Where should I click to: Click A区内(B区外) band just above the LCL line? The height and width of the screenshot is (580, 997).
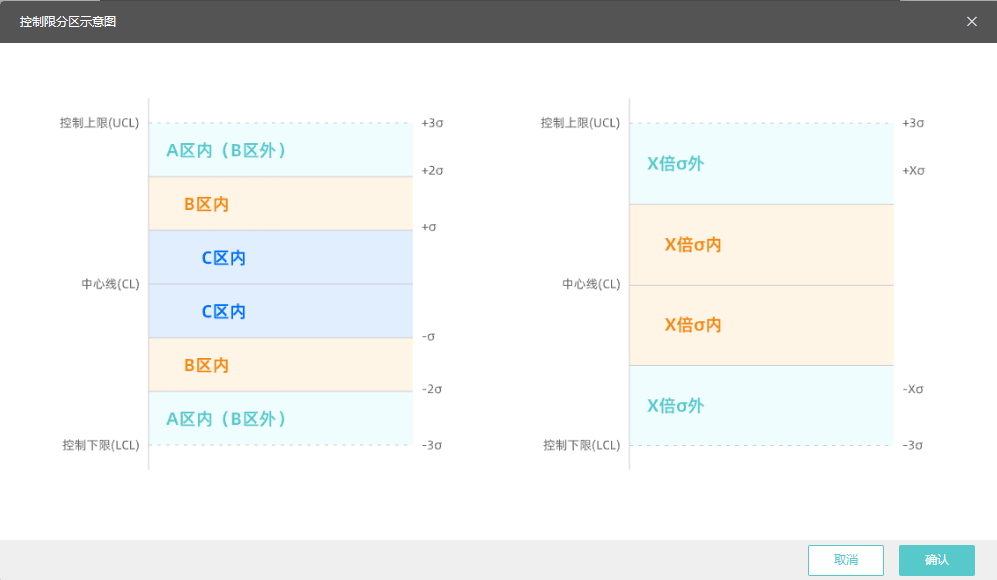(281, 418)
